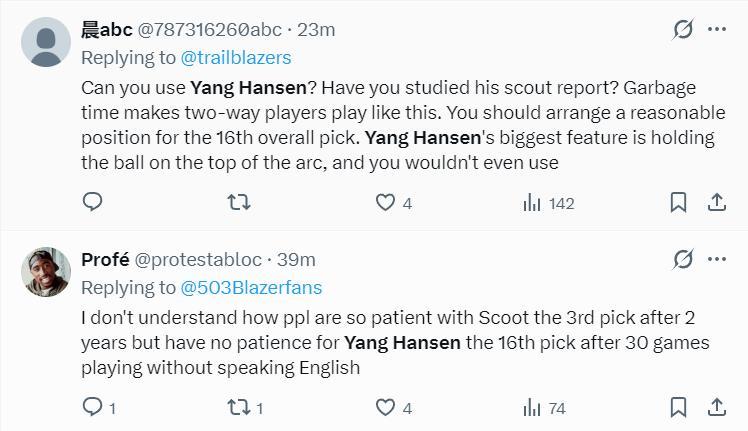The image size is (748, 431).
Task: Reply to Profé's tweet
Action: click(x=92, y=407)
